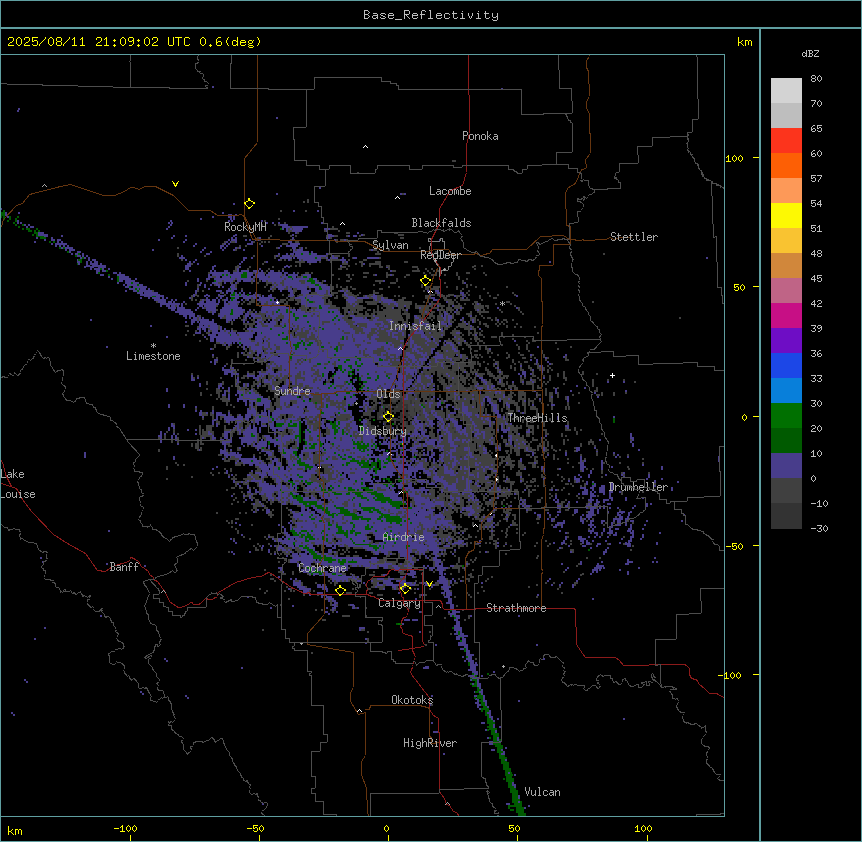Select the light gray 70-80 dBZ swatch

tap(786, 91)
